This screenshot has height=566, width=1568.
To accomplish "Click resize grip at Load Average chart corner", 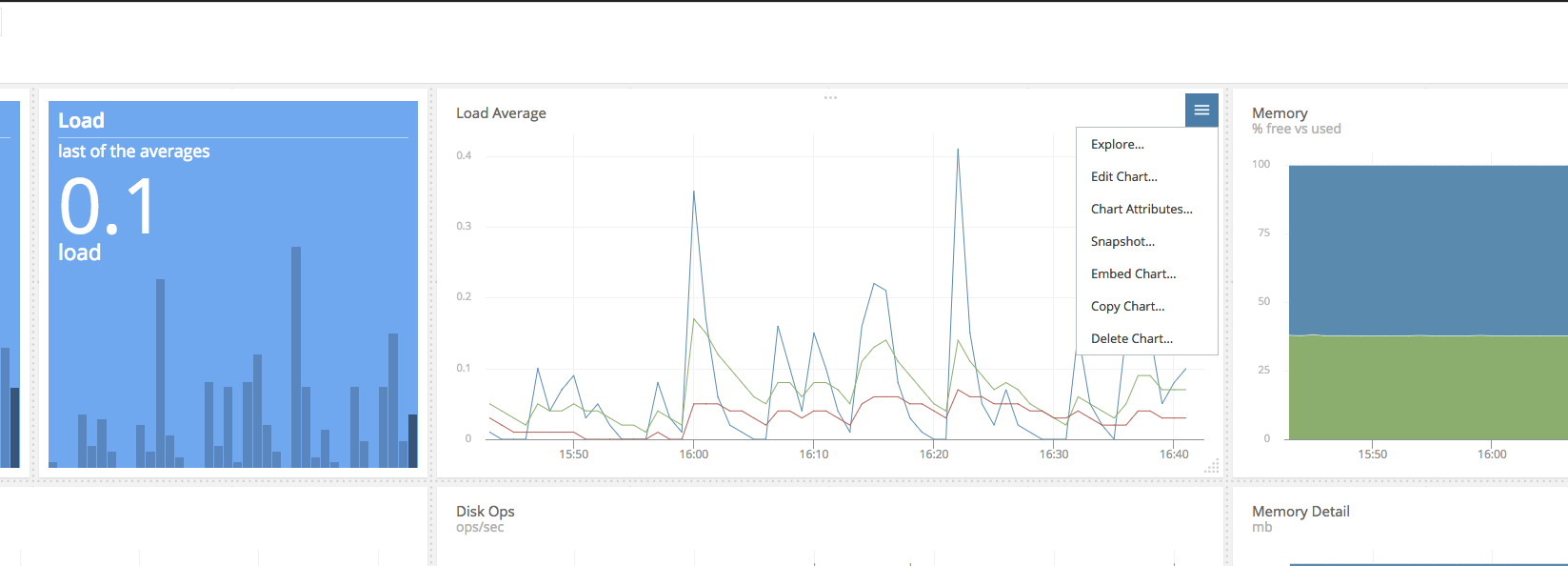I will pyautogui.click(x=1212, y=467).
